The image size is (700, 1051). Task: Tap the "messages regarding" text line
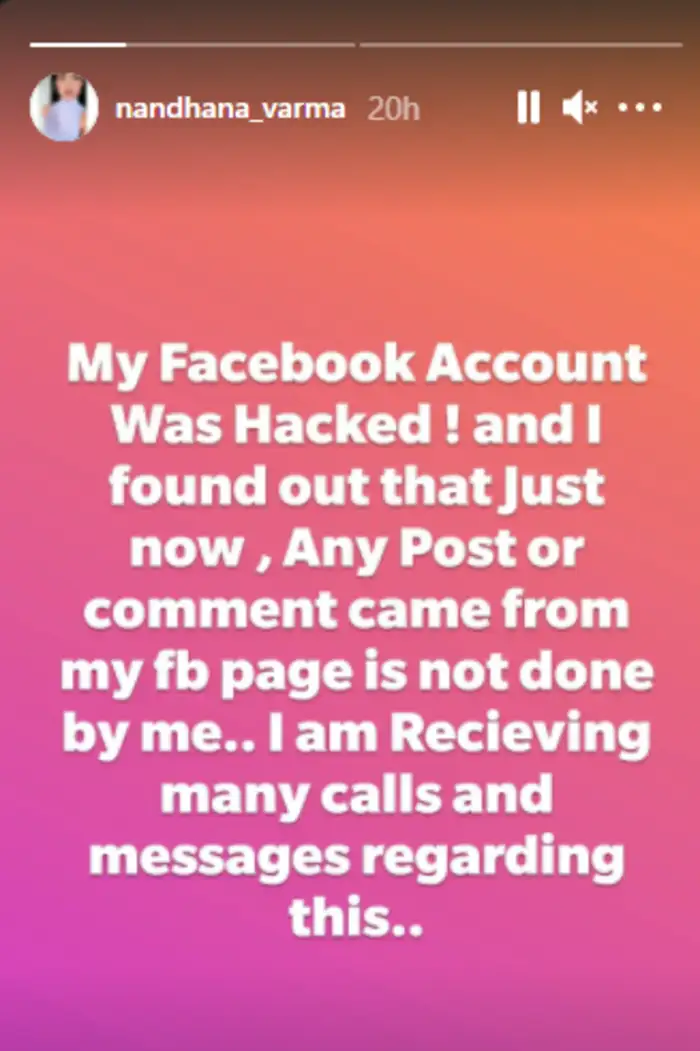(357, 860)
